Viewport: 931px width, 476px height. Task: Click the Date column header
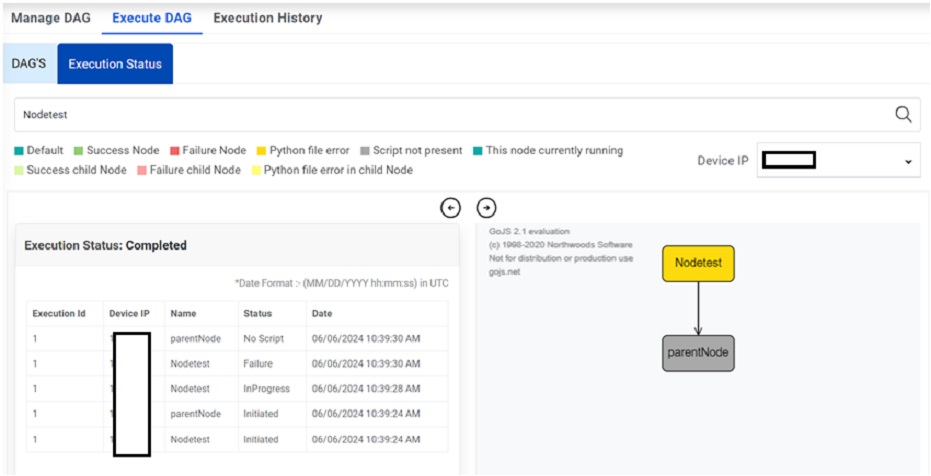tap(322, 313)
